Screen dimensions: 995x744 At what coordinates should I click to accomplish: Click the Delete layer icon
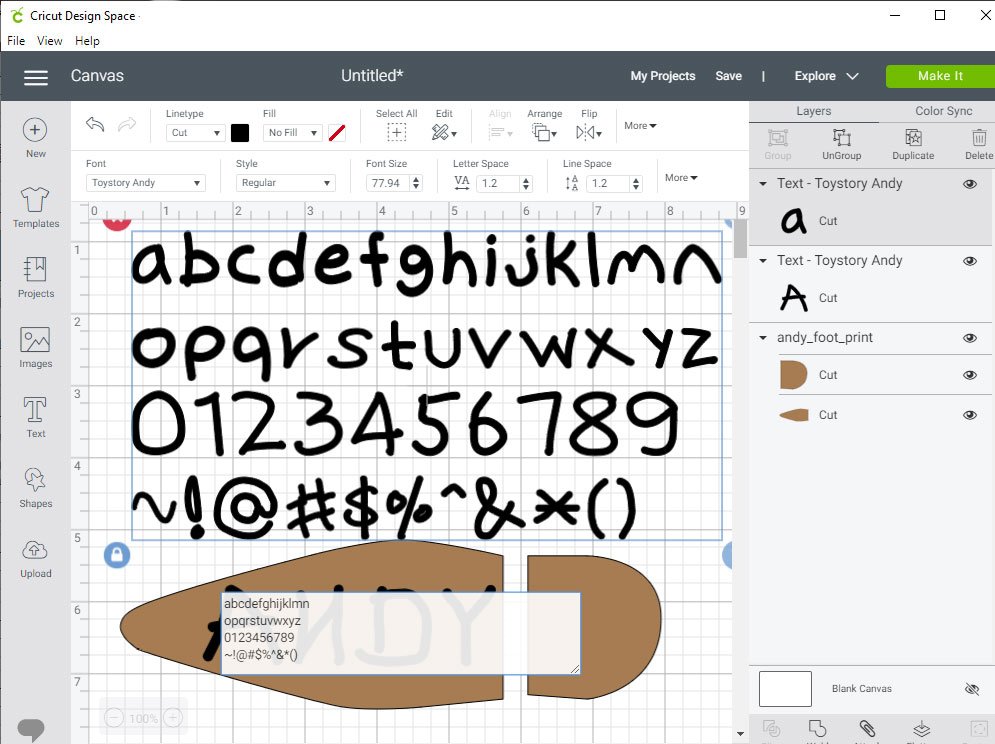(x=979, y=137)
